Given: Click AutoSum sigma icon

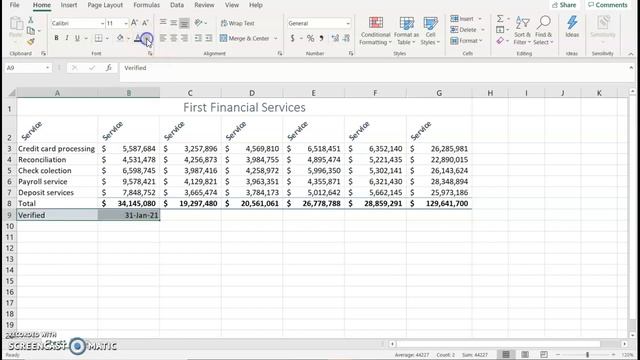Looking at the screenshot, I should pyautogui.click(x=500, y=19).
